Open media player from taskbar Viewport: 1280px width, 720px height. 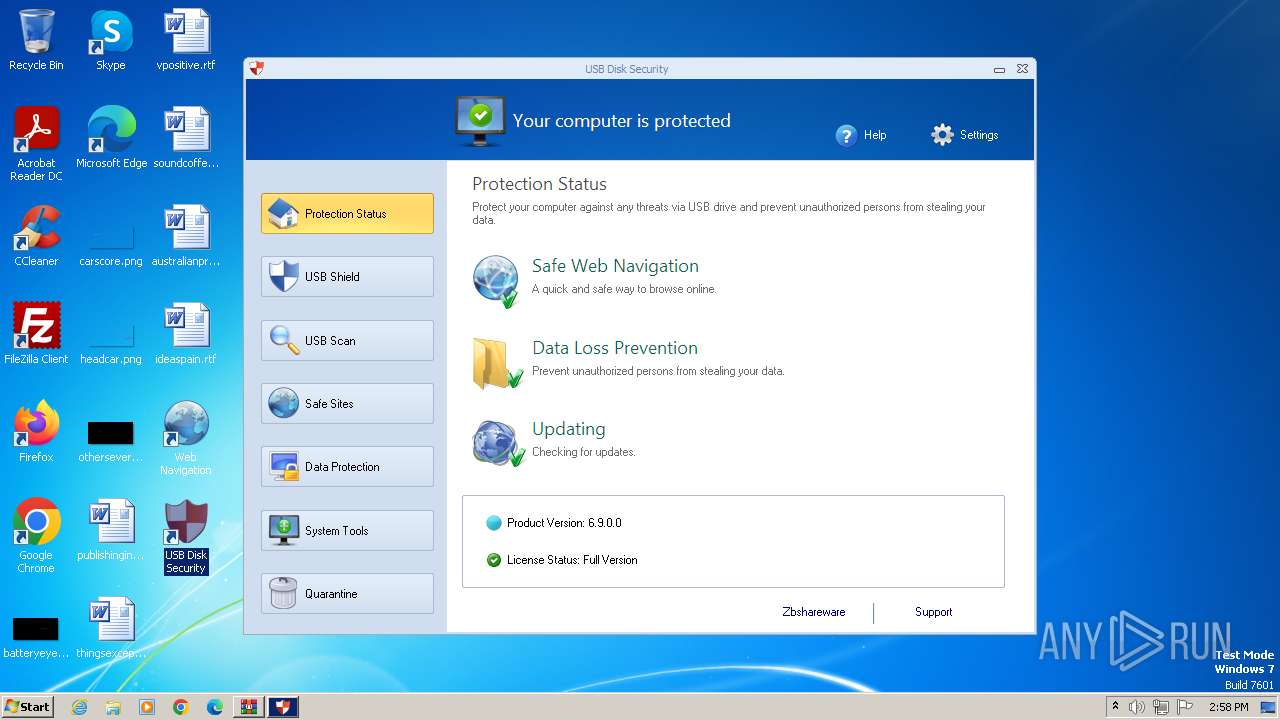pyautogui.click(x=147, y=707)
